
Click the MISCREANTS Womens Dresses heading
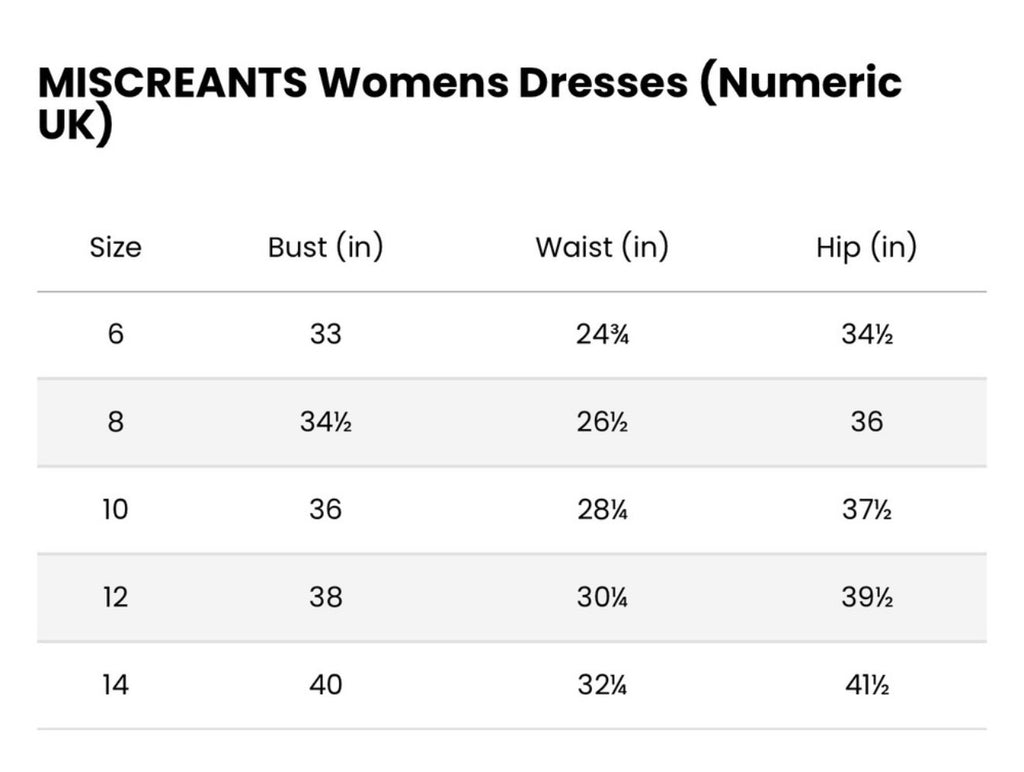pyautogui.click(x=470, y=103)
